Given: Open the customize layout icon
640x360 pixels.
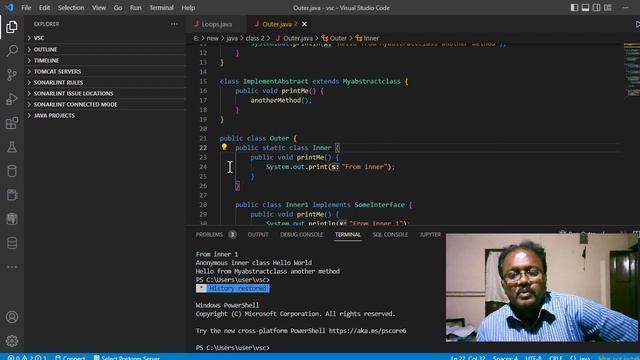Looking at the screenshot, I should coord(608,8).
